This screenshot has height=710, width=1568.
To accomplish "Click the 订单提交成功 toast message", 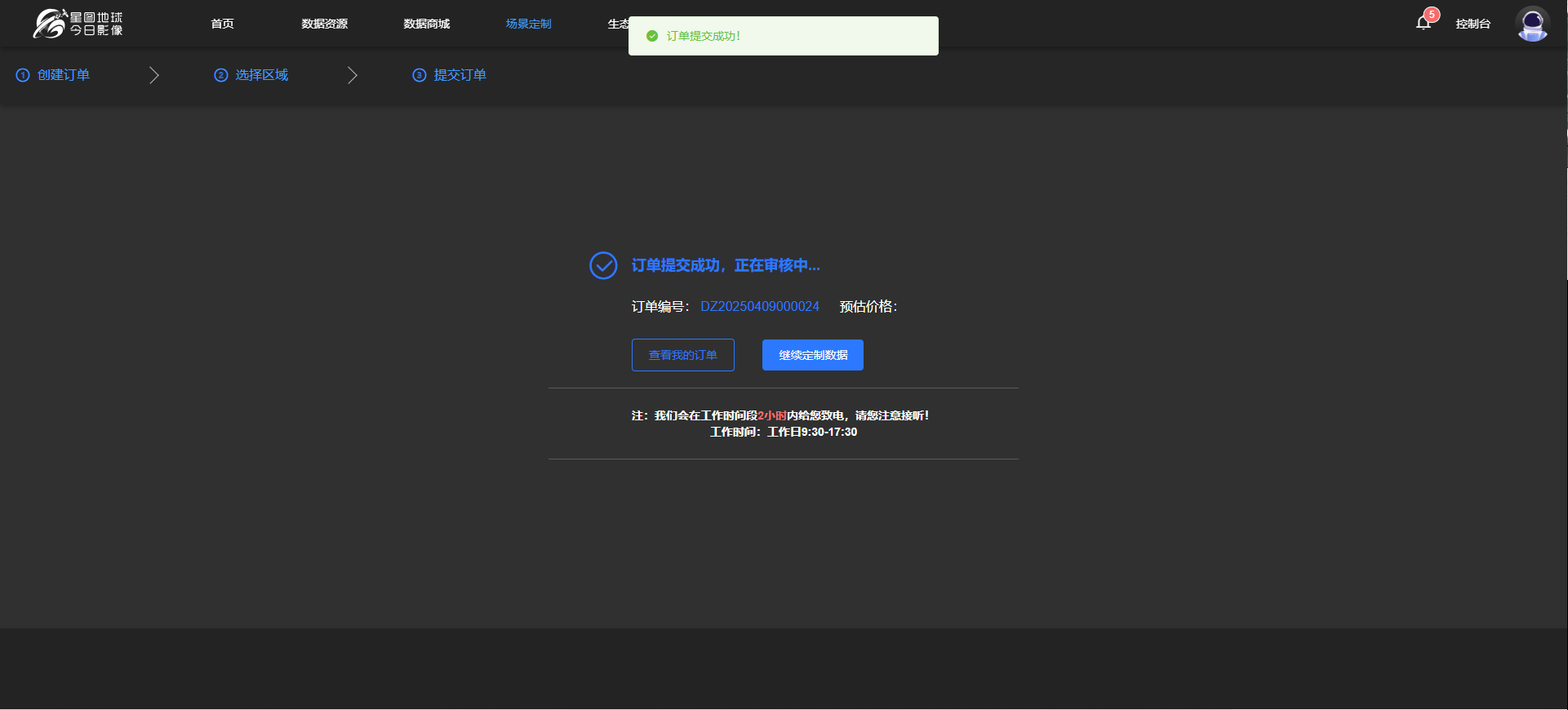I will (x=784, y=36).
